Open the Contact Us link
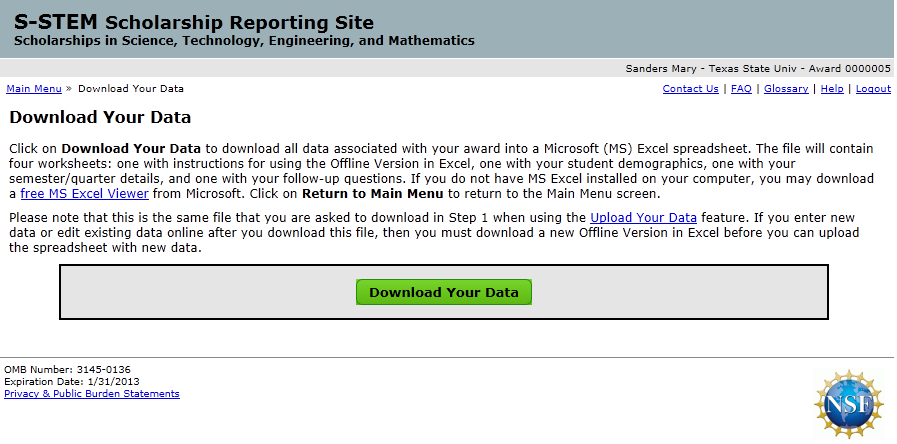897x444 pixels. point(690,89)
